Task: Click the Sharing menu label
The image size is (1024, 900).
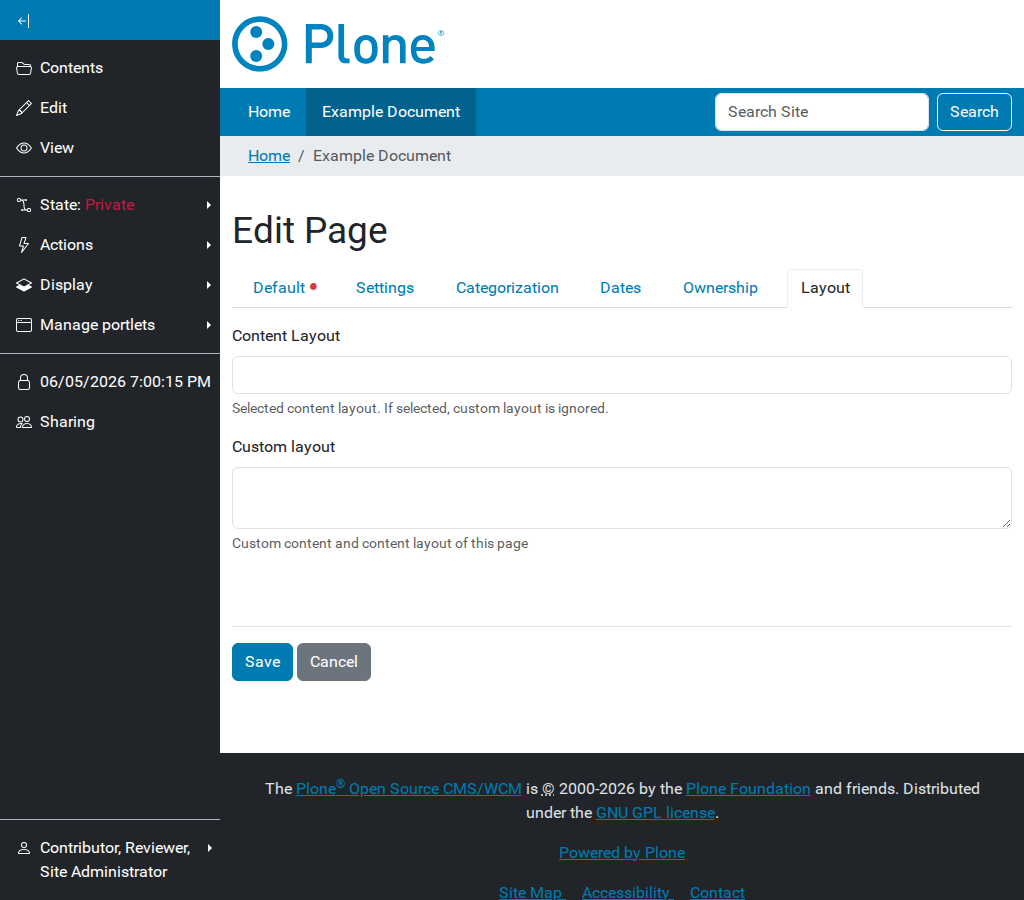Action: coord(67,422)
